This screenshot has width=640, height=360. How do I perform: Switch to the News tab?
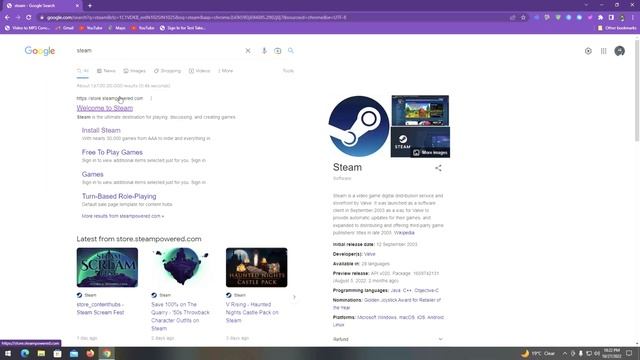pyautogui.click(x=106, y=71)
